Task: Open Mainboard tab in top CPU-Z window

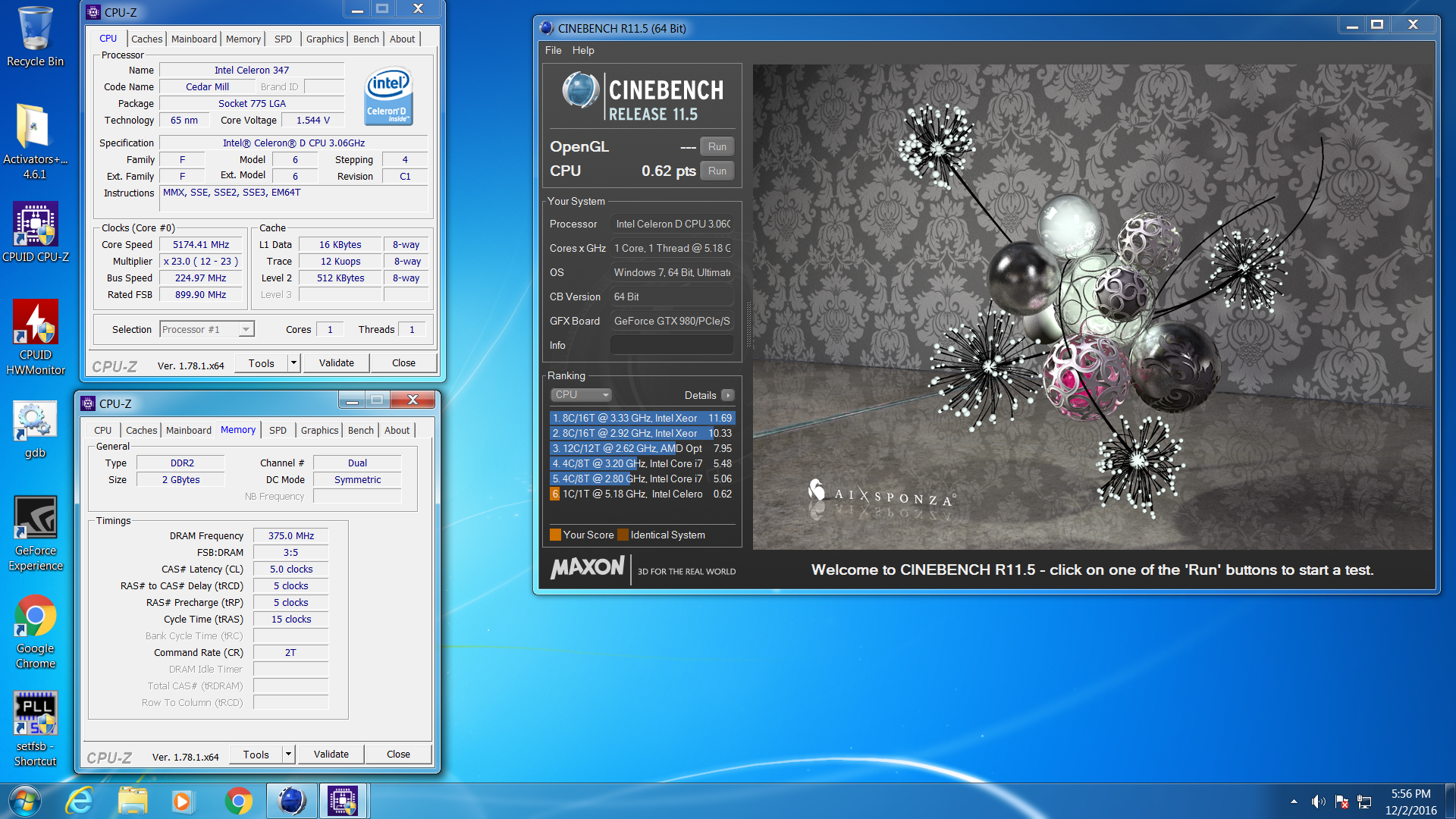Action: point(193,39)
